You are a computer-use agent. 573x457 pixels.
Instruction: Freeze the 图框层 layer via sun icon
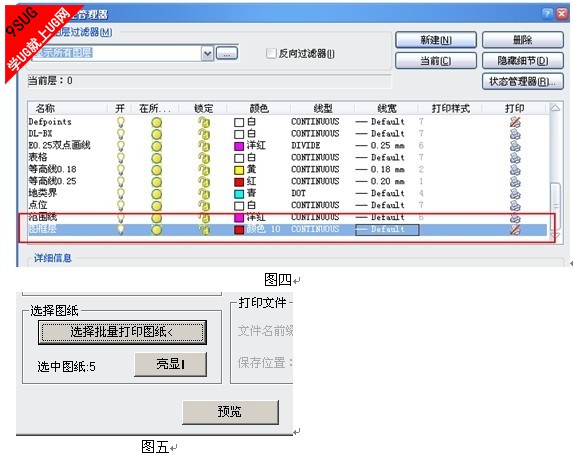click(x=156, y=230)
